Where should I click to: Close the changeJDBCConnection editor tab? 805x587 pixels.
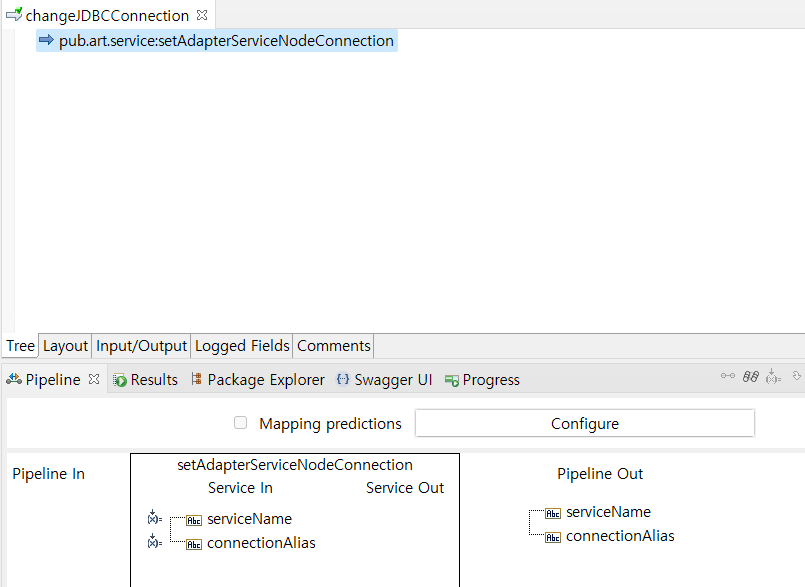pyautogui.click(x=202, y=16)
